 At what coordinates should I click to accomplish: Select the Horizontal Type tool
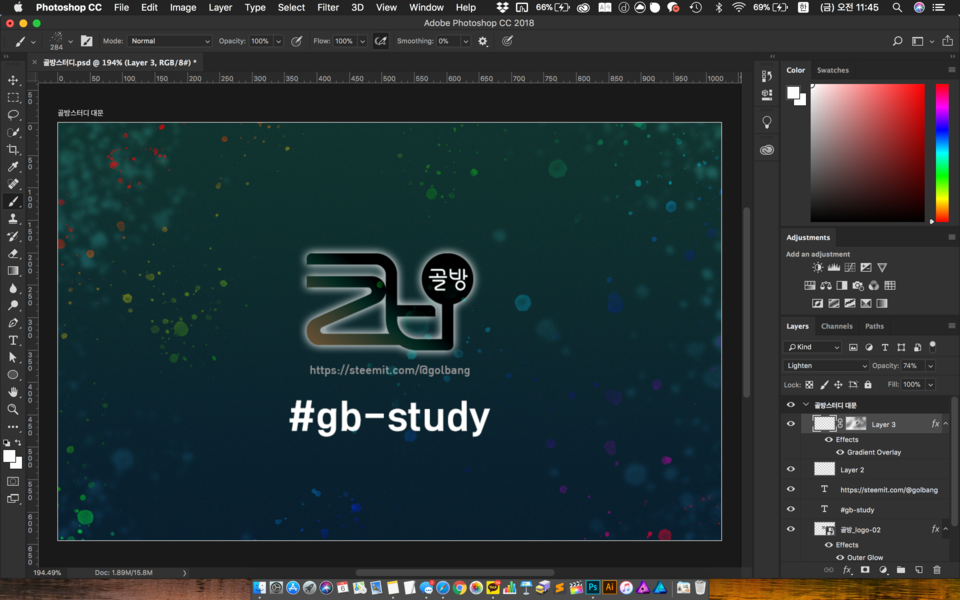click(x=13, y=340)
